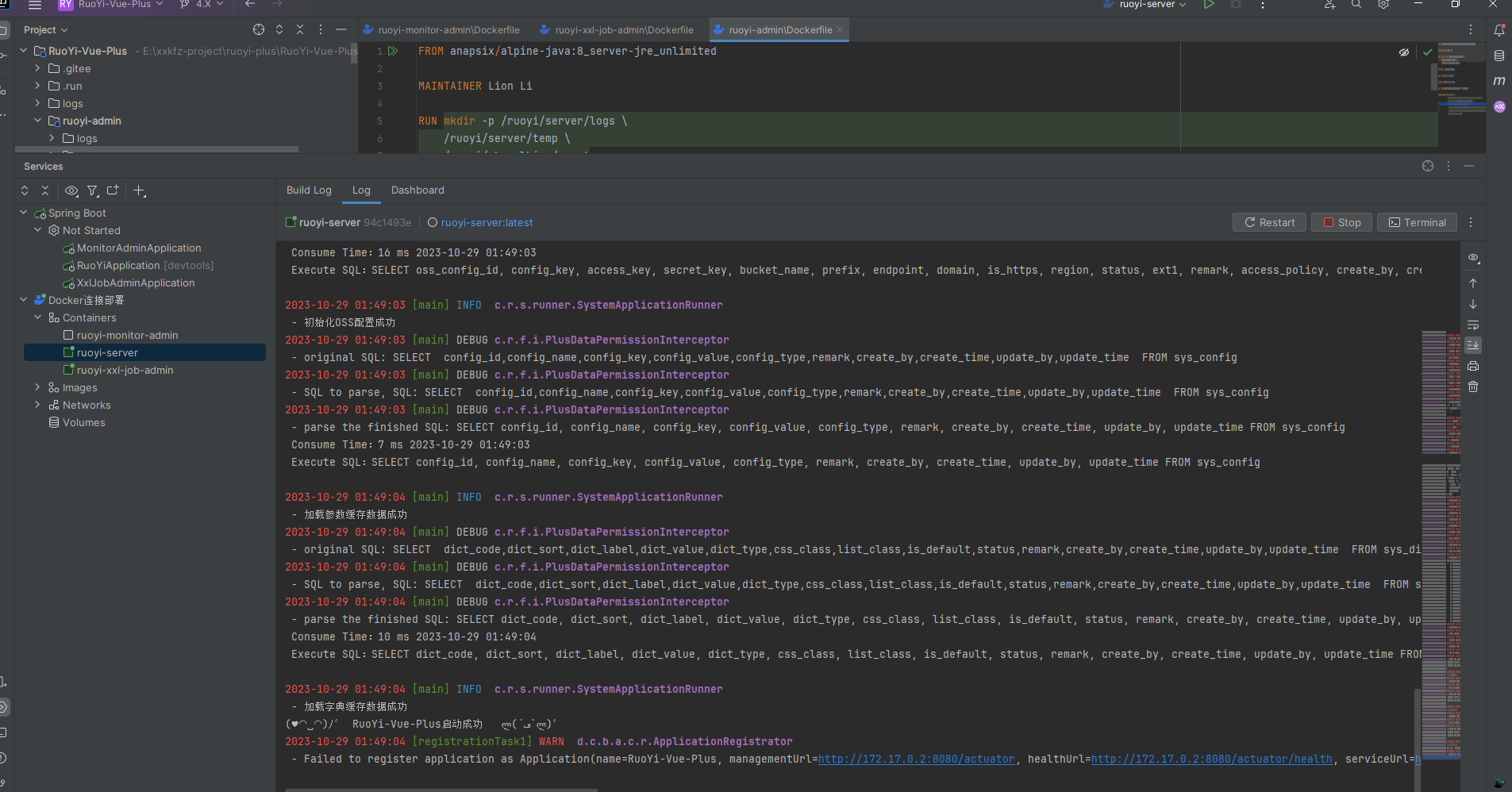Open Project panel options menu
This screenshot has height=792, width=1512.
(321, 29)
